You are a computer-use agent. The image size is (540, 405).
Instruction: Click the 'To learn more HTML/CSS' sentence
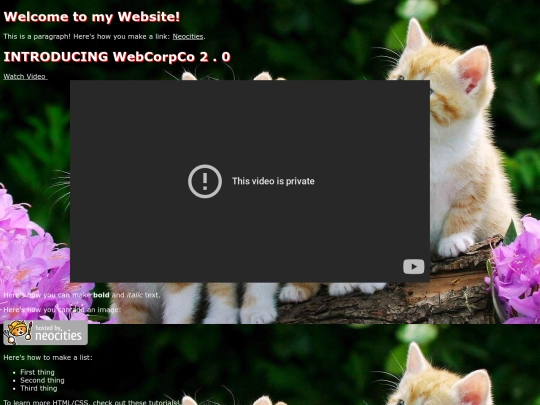click(92, 402)
